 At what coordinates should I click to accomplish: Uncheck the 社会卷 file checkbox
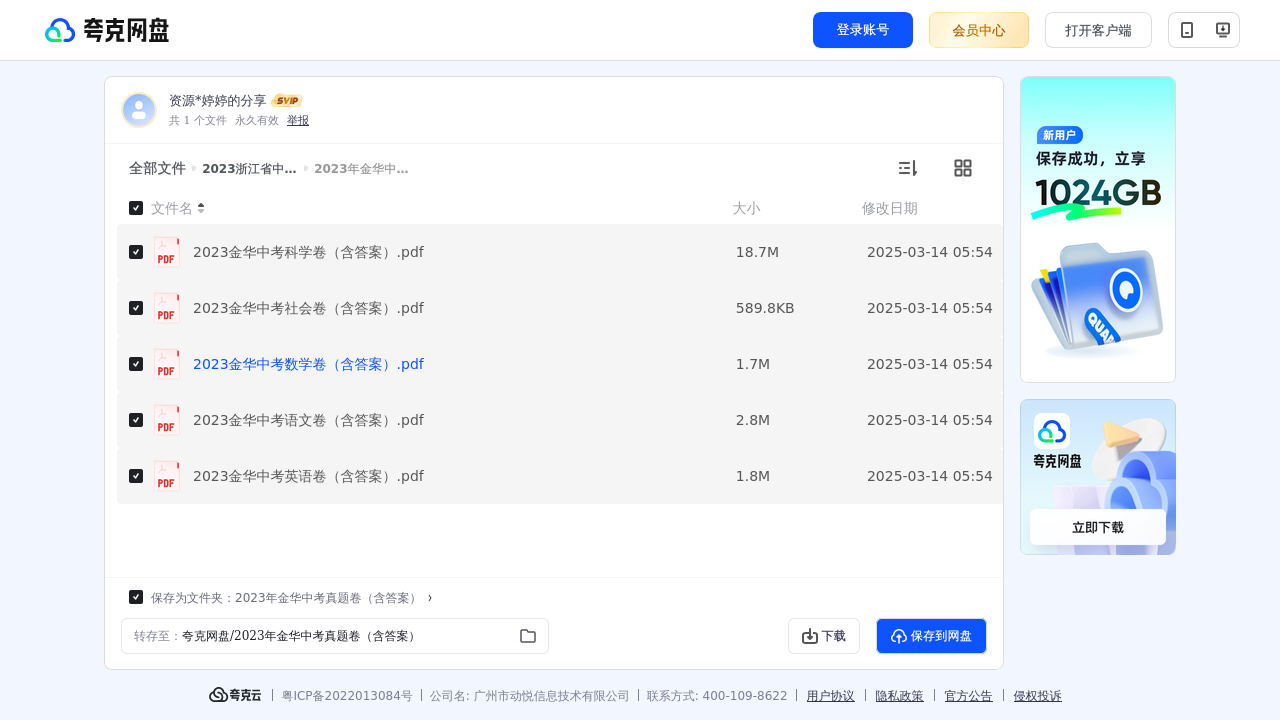tap(136, 308)
